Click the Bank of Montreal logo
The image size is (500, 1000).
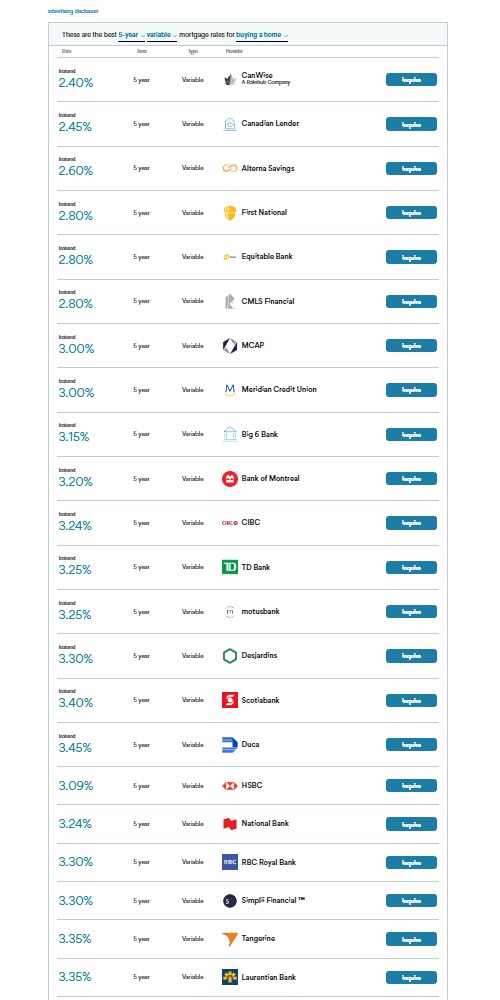point(230,478)
